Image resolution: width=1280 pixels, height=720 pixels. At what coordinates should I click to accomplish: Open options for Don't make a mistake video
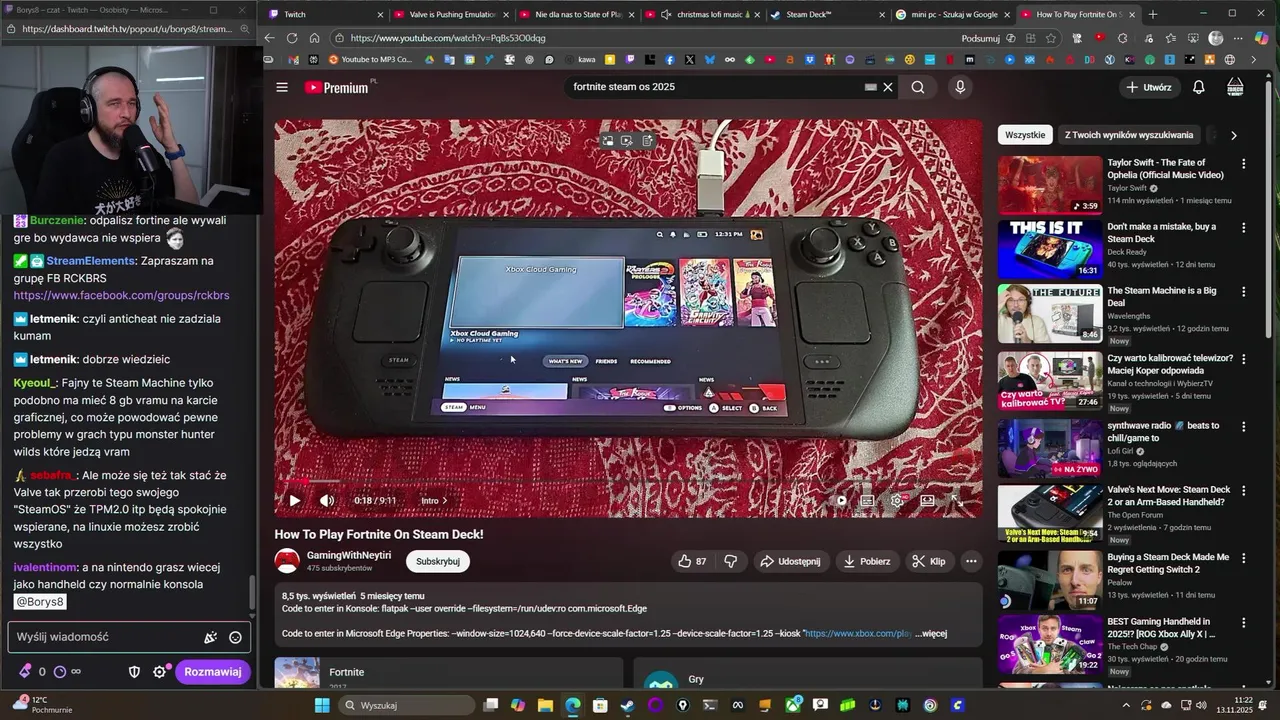[1244, 227]
